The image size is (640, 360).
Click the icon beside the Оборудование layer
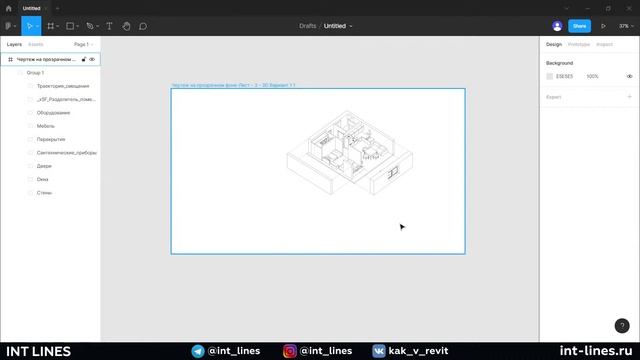click(x=30, y=113)
